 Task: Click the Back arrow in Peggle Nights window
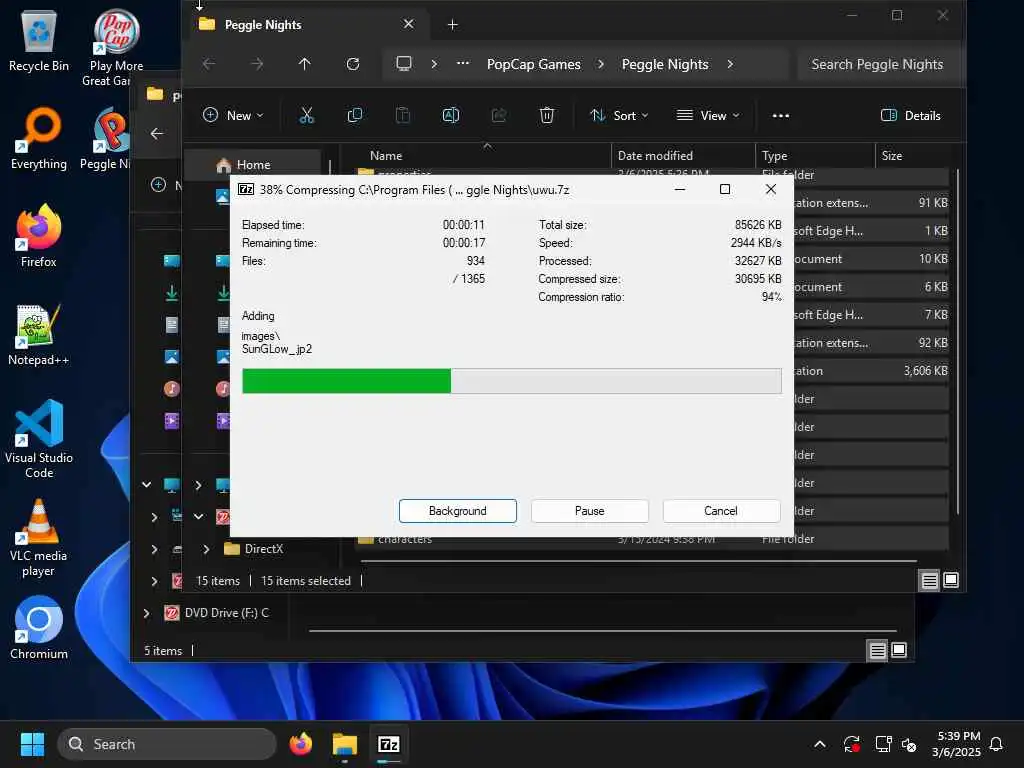pos(209,64)
